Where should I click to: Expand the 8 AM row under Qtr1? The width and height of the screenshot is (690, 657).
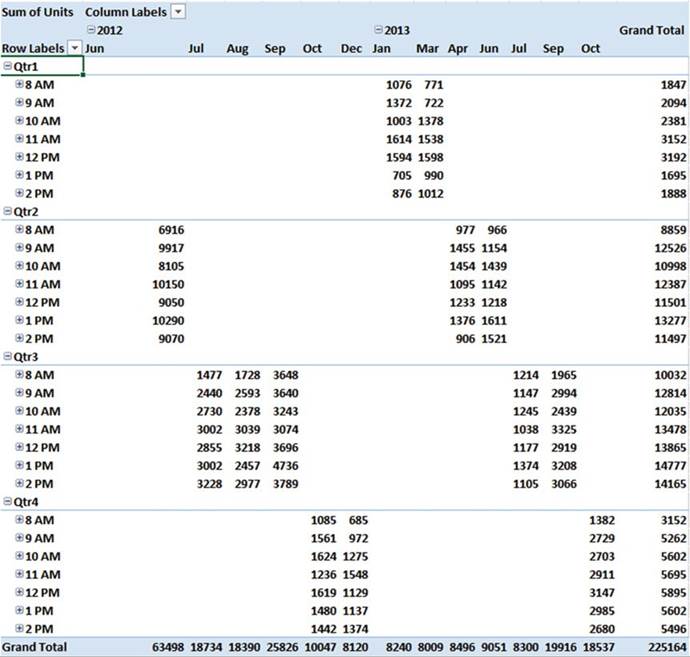[19, 85]
